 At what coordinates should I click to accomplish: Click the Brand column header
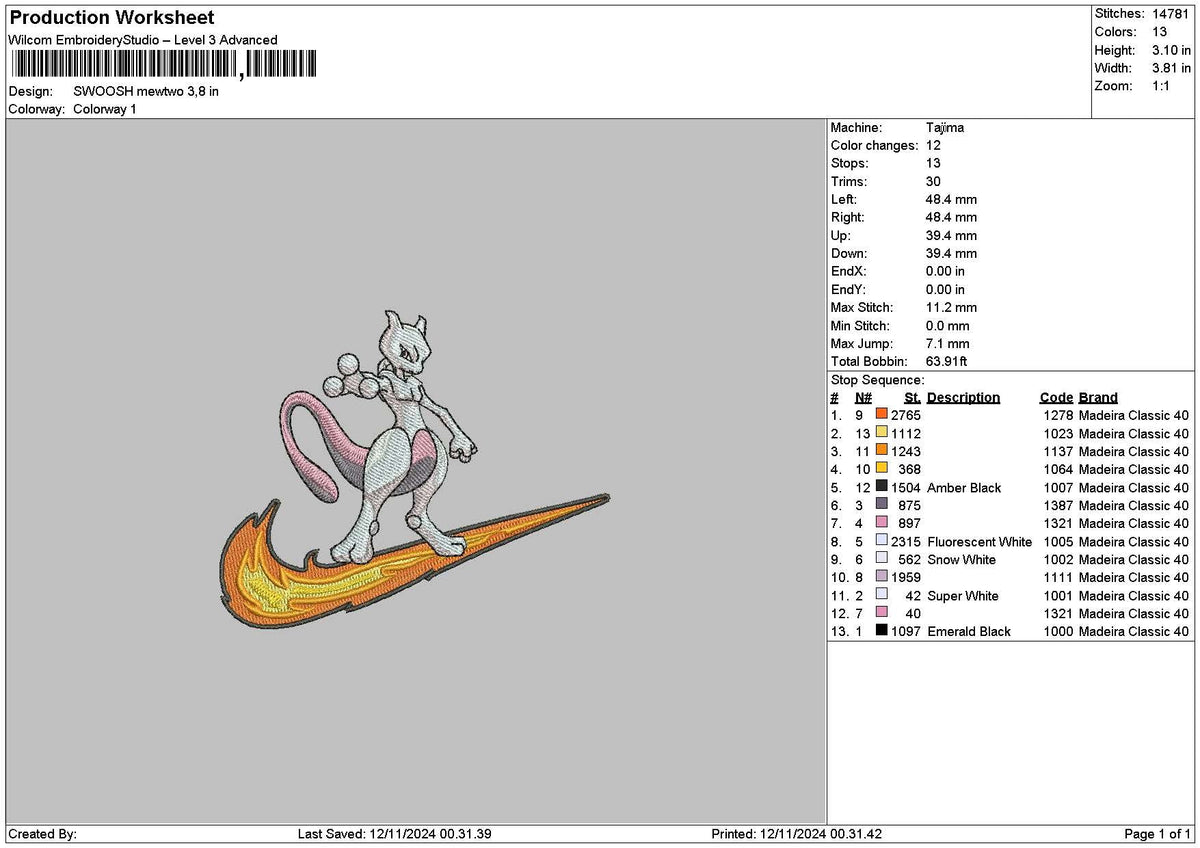click(1099, 397)
